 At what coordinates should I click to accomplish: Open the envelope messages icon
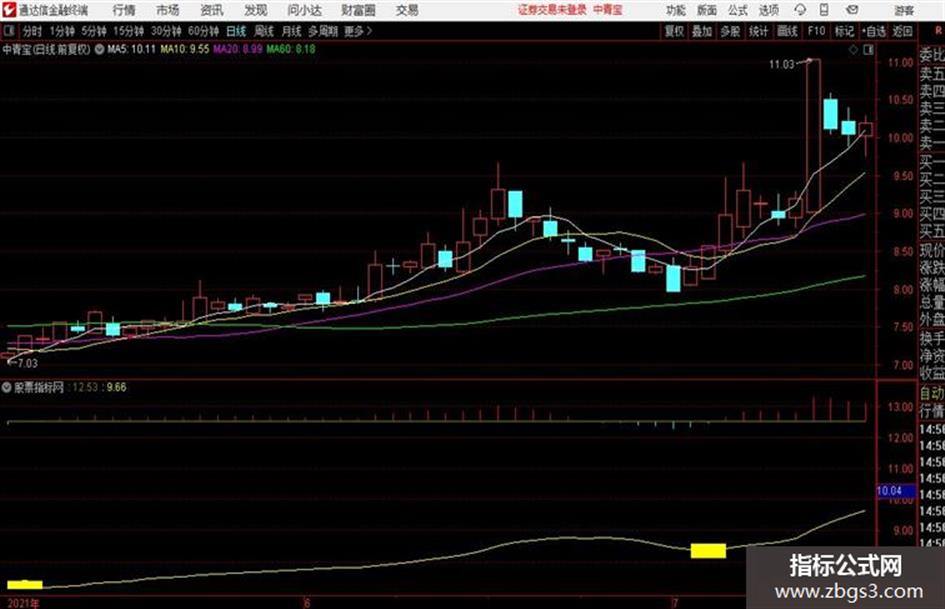coord(852,10)
